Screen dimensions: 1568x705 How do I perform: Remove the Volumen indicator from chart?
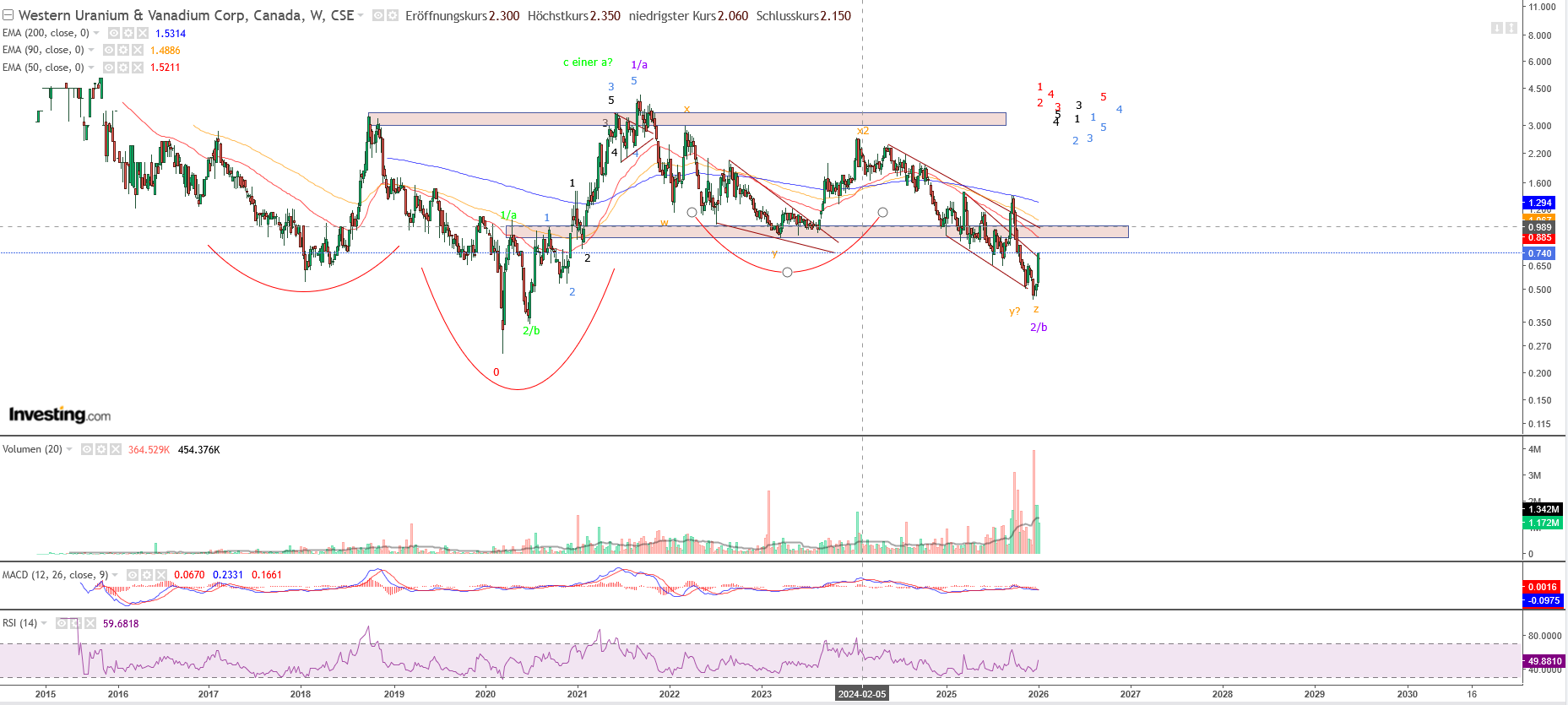coord(116,449)
